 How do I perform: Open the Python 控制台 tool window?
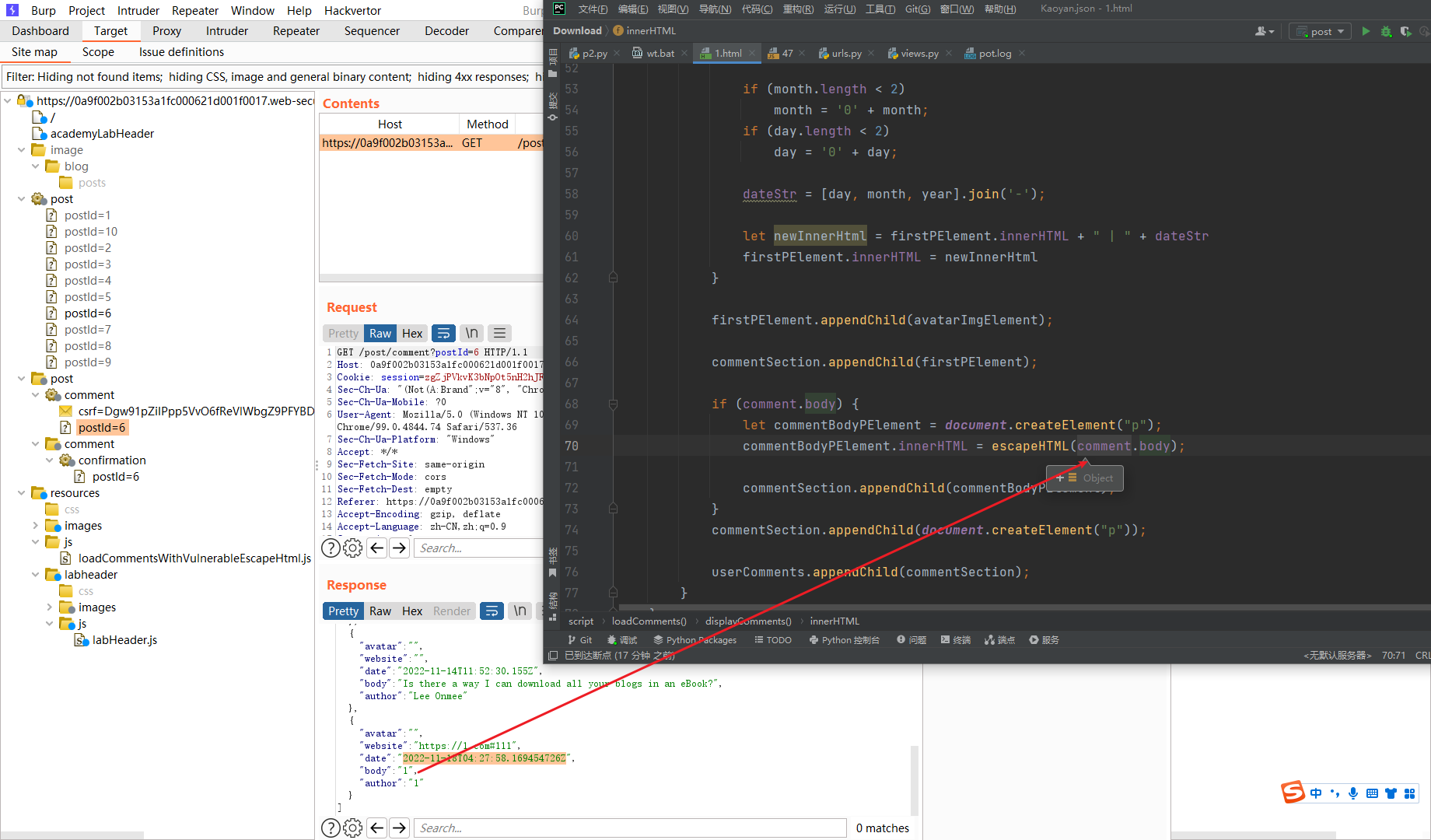coord(844,639)
